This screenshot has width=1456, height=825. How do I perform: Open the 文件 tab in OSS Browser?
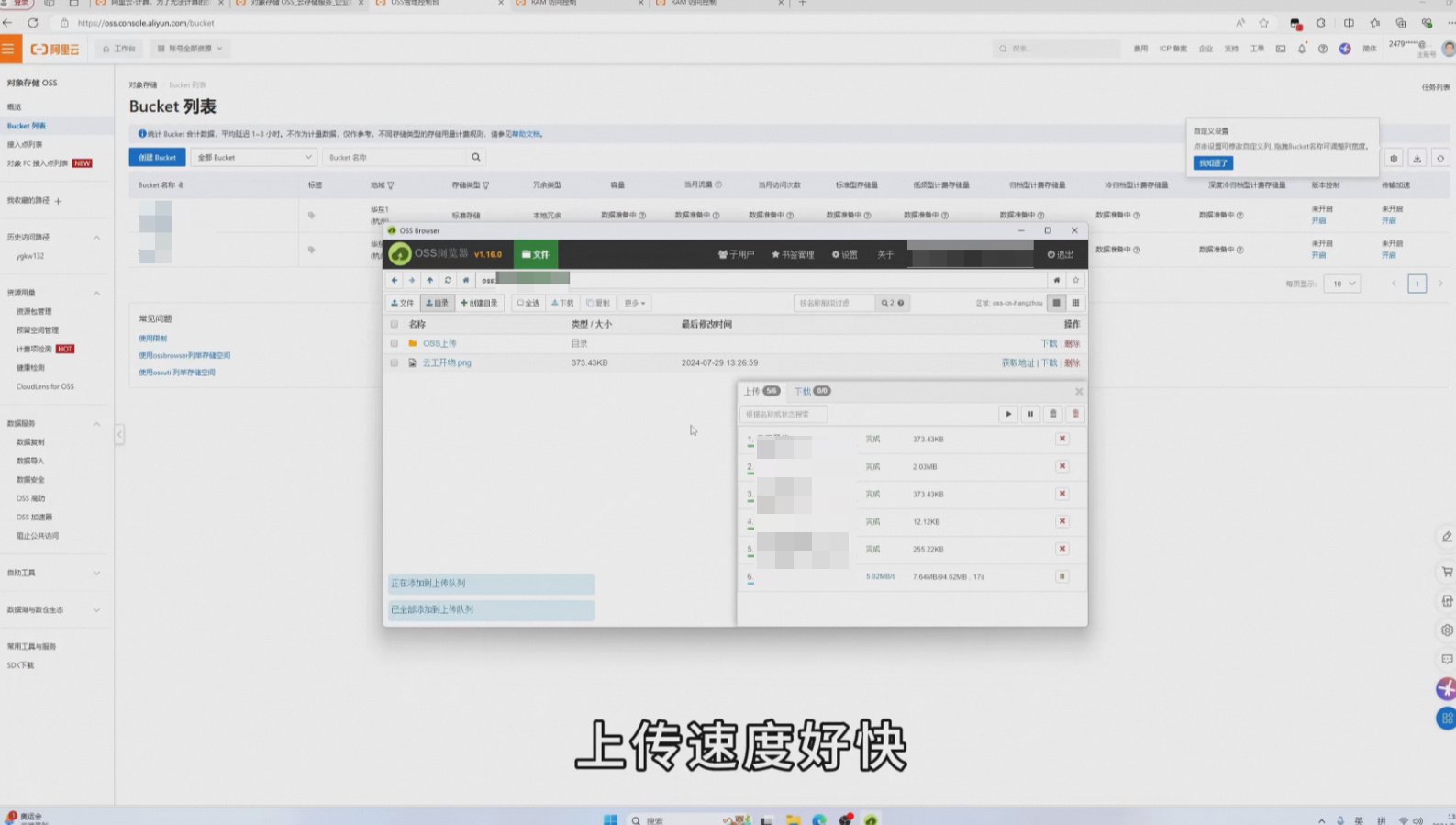click(x=536, y=254)
